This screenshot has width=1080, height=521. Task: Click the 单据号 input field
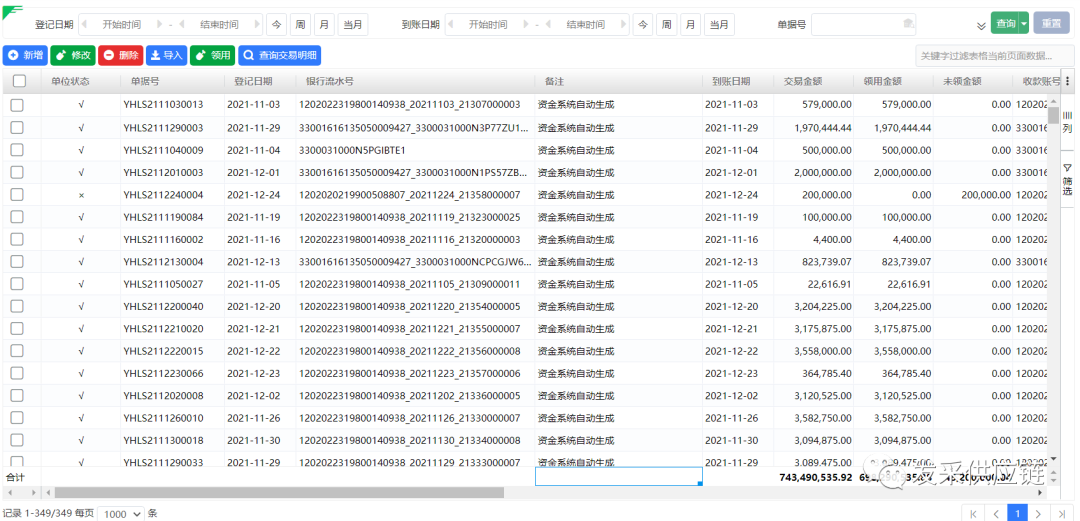[864, 24]
